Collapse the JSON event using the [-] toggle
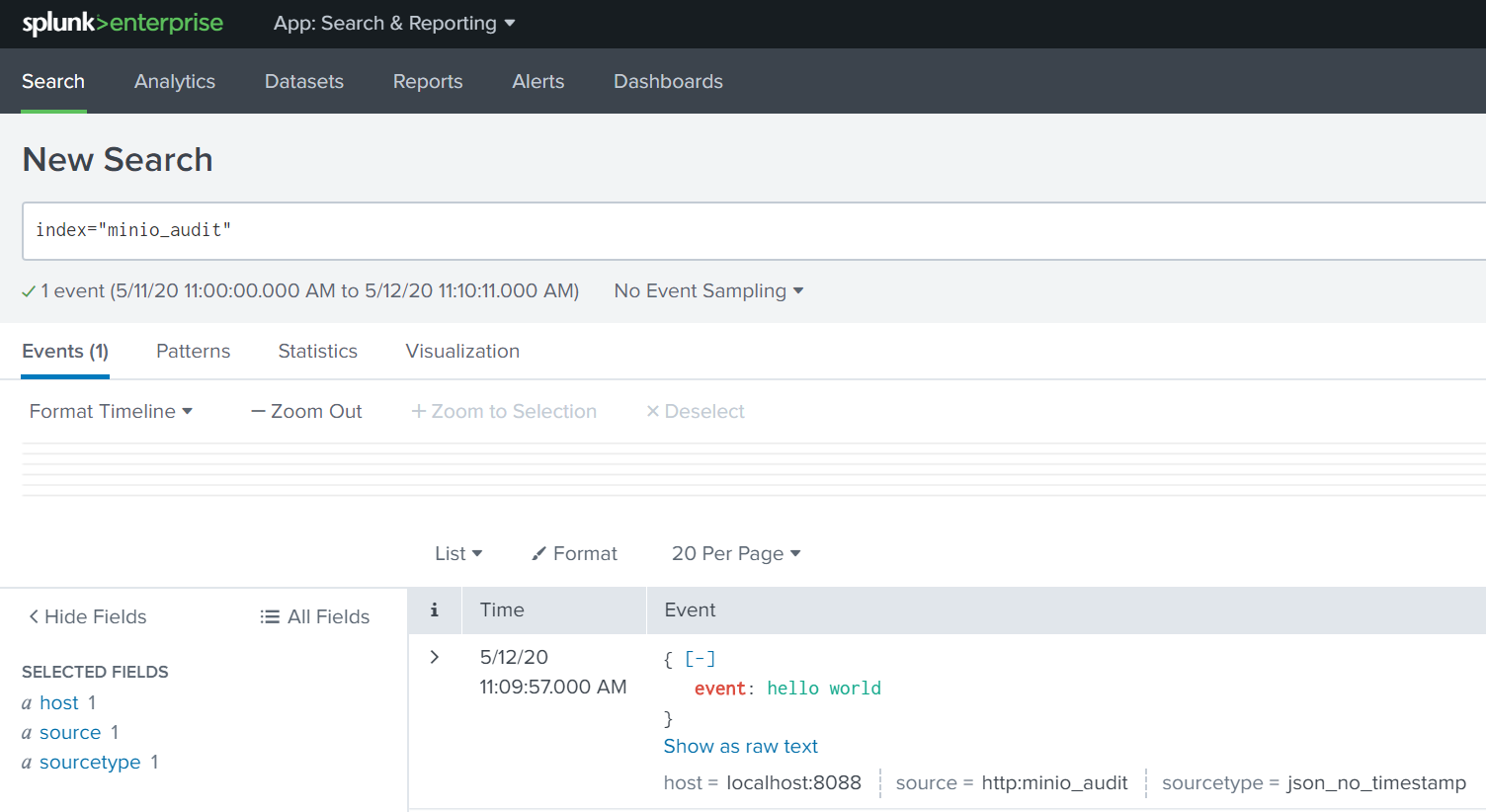Screen dimensions: 1486x812 coord(700,658)
